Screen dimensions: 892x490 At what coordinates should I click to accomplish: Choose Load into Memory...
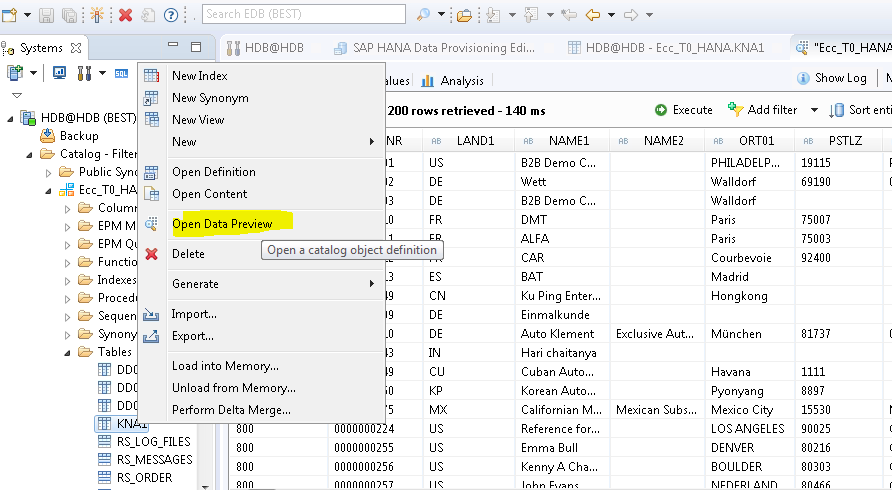262,366
